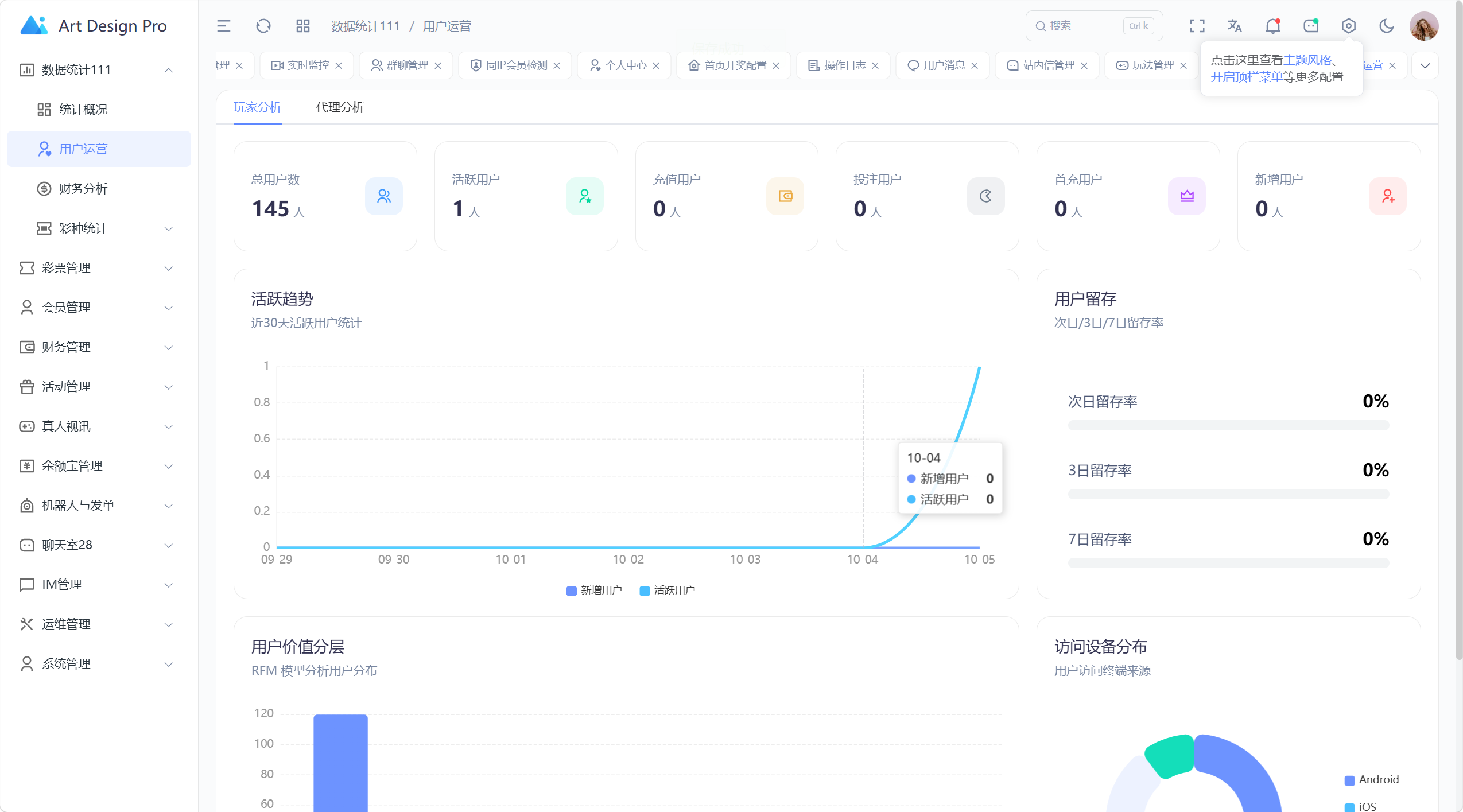Image resolution: width=1463 pixels, height=812 pixels.
Task: Open the user avatar menu
Action: (1424, 26)
